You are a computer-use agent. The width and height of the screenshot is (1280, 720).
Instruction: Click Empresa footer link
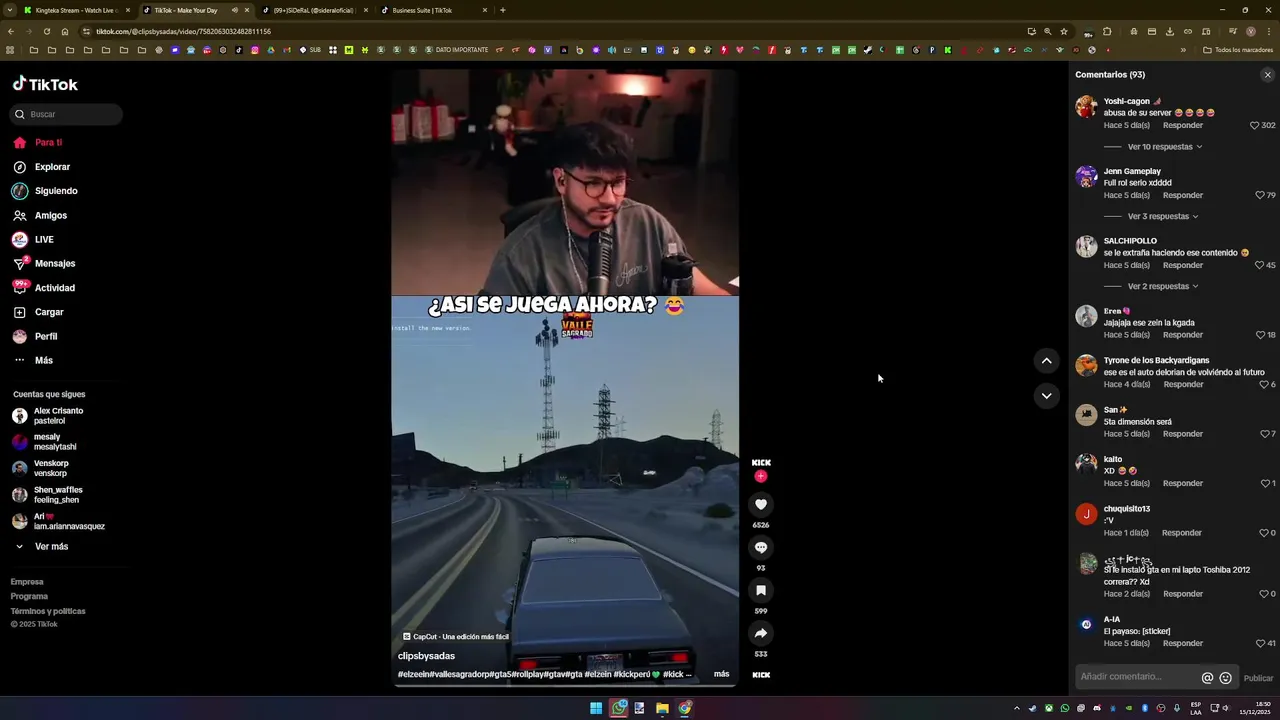(27, 582)
